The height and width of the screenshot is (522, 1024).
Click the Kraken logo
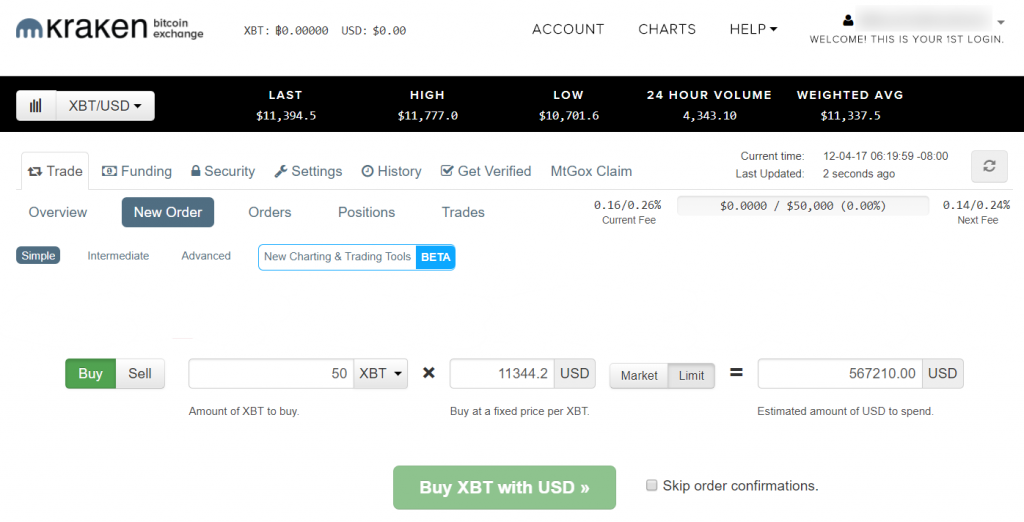coord(110,29)
